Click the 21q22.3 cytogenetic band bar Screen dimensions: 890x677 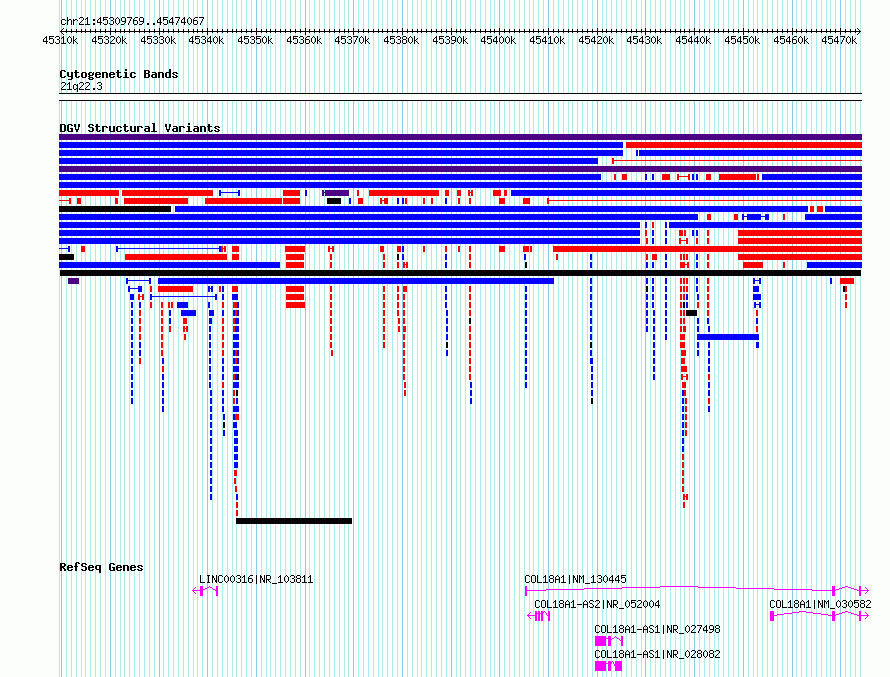pos(460,97)
